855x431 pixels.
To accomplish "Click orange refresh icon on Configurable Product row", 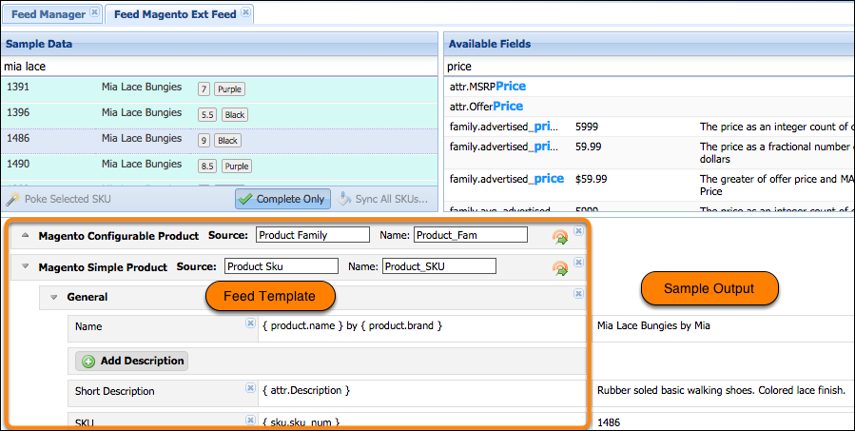I will (560, 237).
